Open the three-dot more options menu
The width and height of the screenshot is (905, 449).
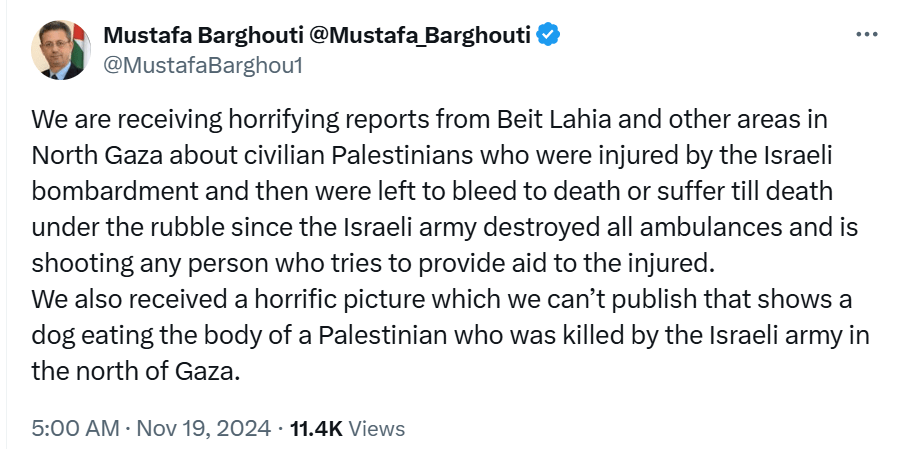(x=867, y=35)
